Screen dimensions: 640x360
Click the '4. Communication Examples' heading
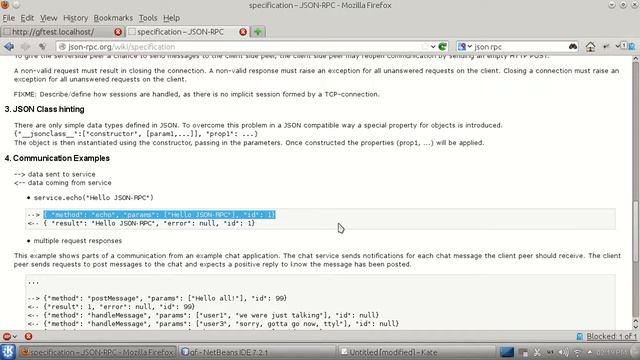[57, 158]
